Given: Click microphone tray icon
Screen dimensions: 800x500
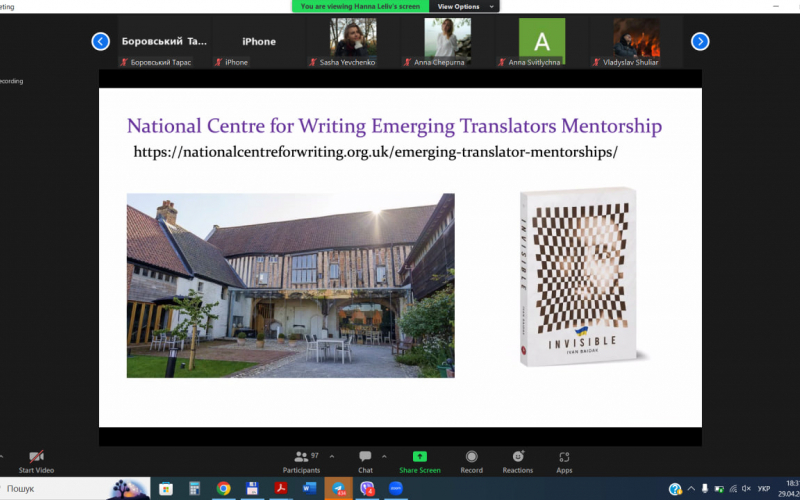Looking at the screenshot, I should click(705, 489).
